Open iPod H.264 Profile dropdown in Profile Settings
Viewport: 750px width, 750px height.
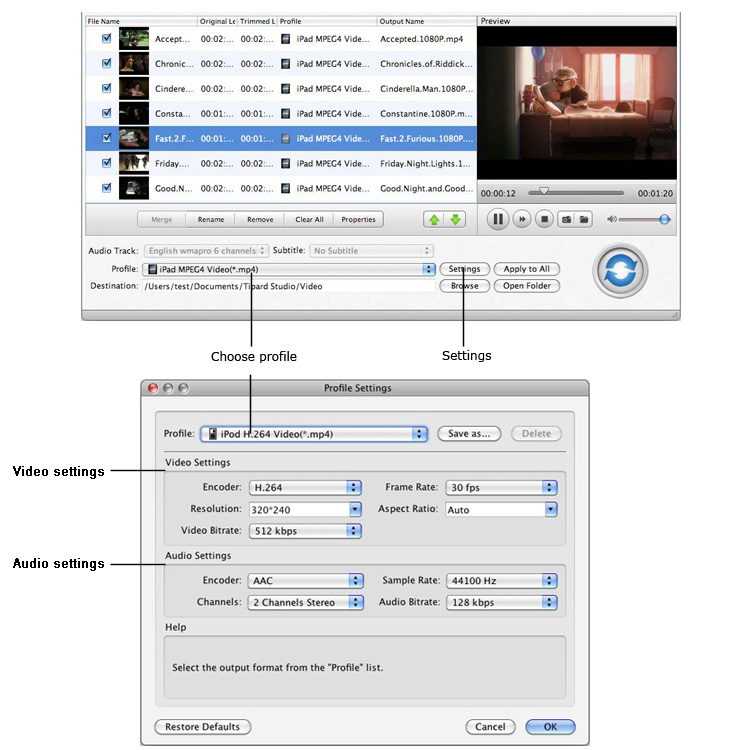click(314, 434)
